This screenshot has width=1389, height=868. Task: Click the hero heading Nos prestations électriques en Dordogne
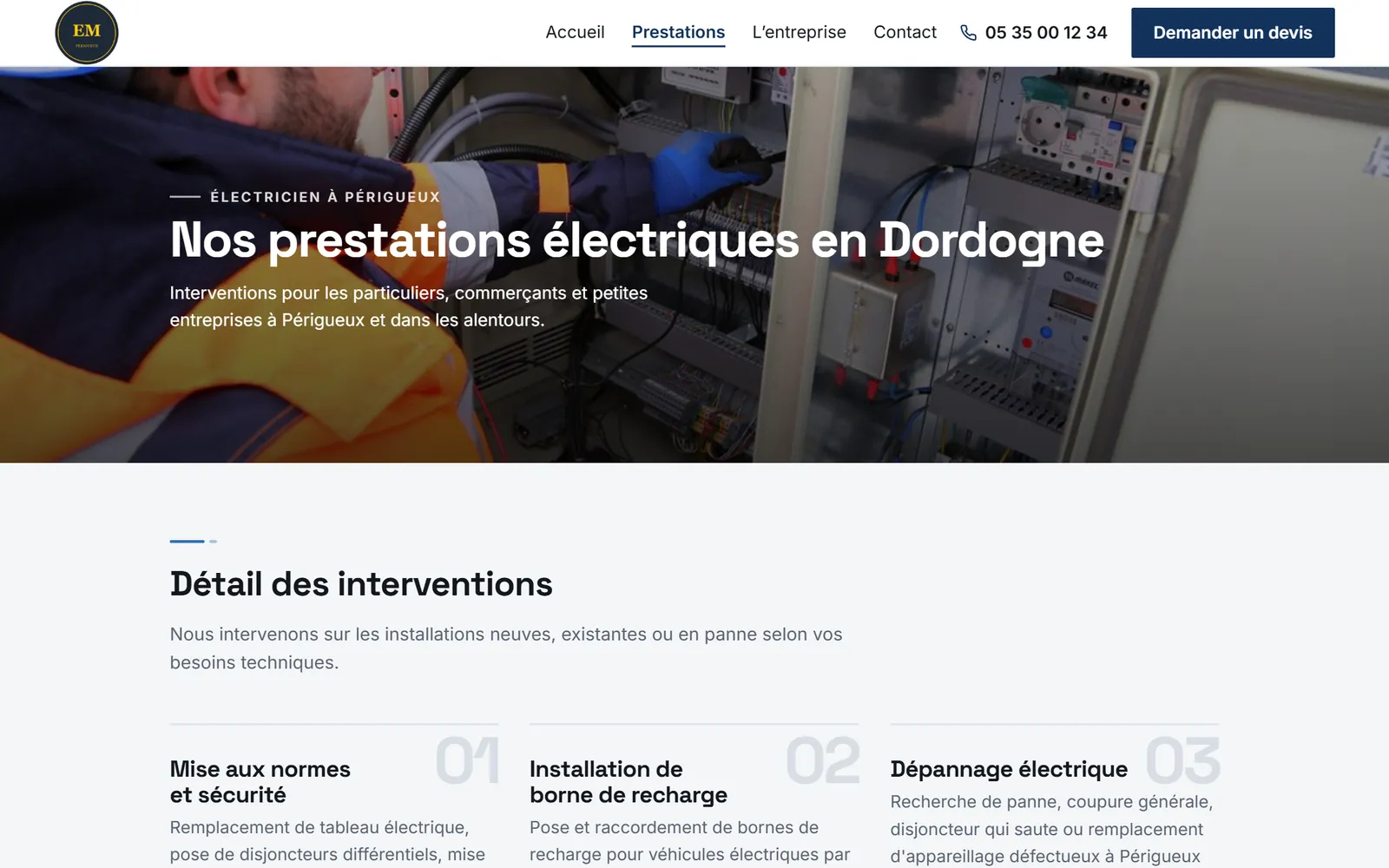tap(637, 240)
